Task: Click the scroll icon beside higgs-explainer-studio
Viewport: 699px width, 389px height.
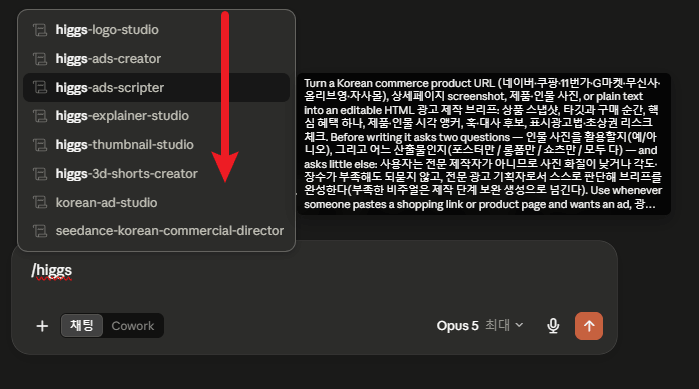Action: coord(40,116)
